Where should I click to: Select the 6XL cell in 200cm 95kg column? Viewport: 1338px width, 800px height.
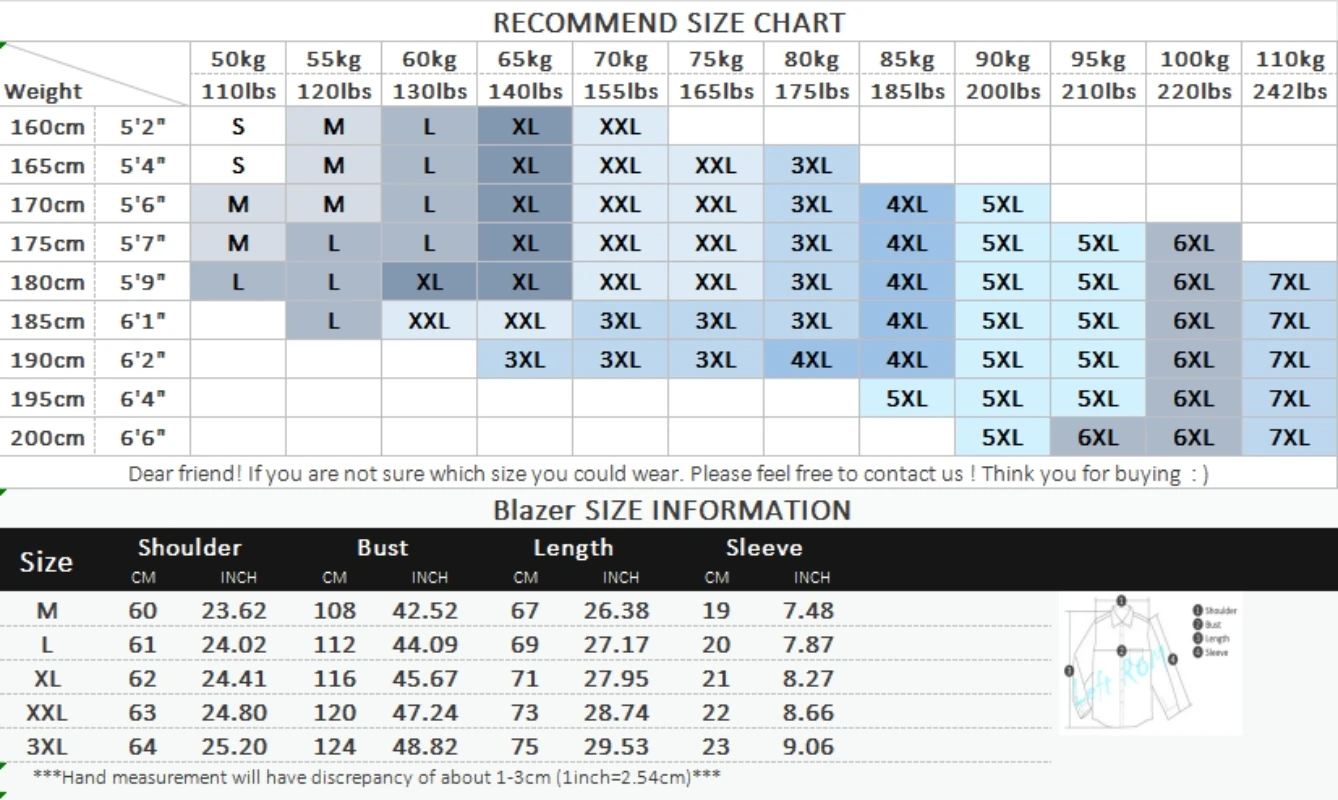pyautogui.click(x=1098, y=437)
